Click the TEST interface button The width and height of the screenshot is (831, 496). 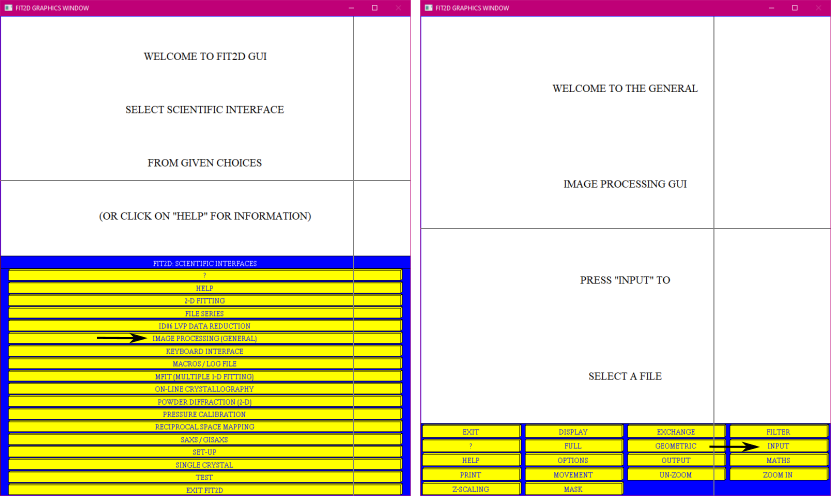pyautogui.click(x=205, y=477)
